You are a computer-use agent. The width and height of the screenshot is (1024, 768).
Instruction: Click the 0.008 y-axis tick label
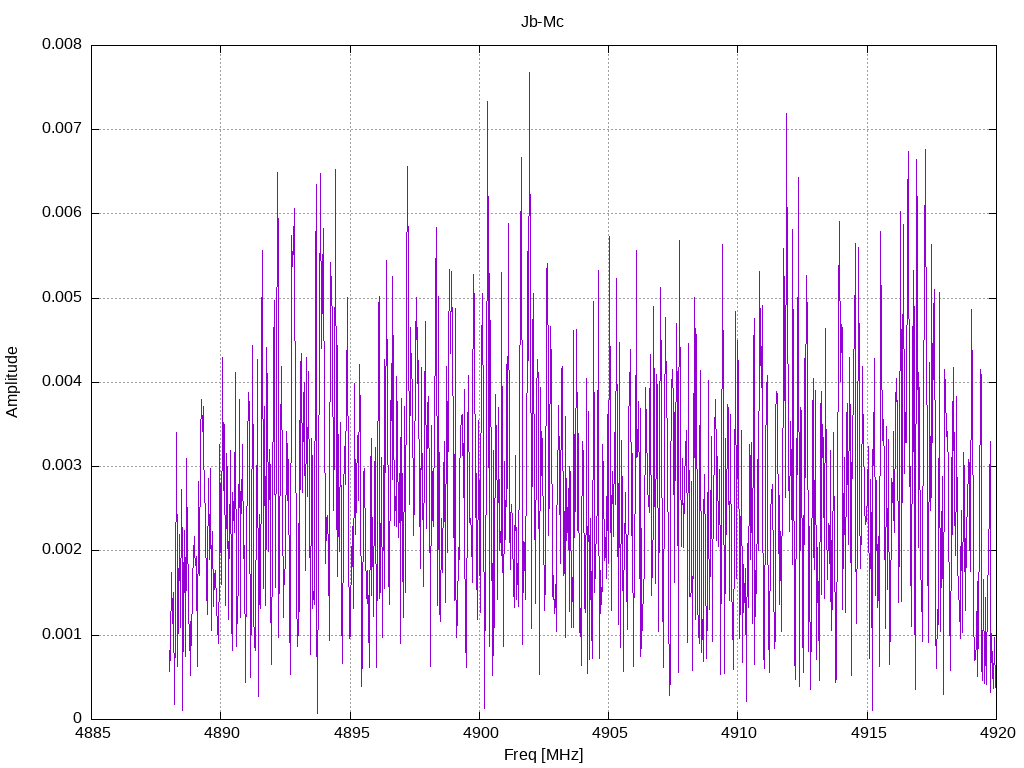(62, 44)
